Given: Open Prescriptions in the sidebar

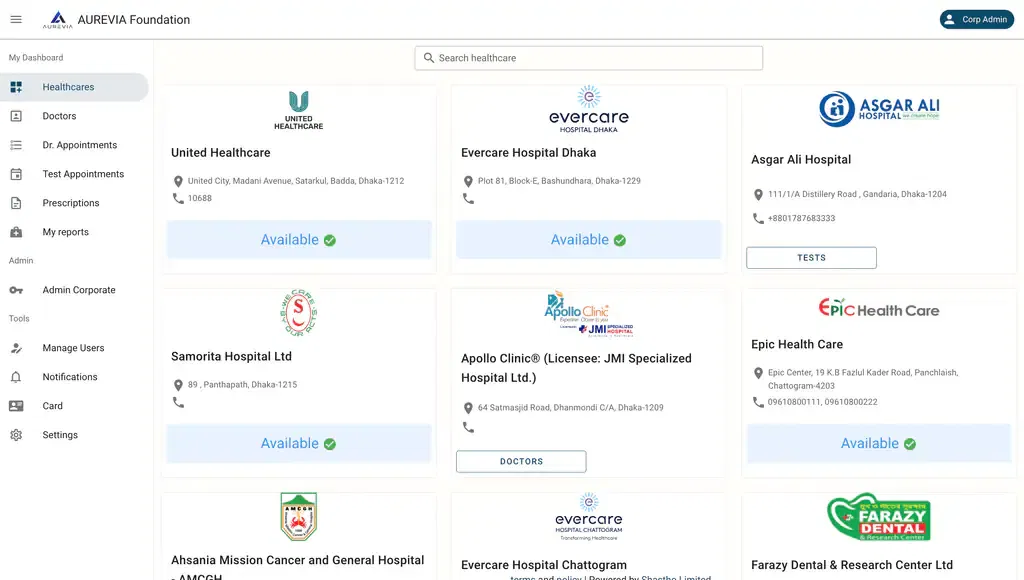Looking at the screenshot, I should coord(74,203).
